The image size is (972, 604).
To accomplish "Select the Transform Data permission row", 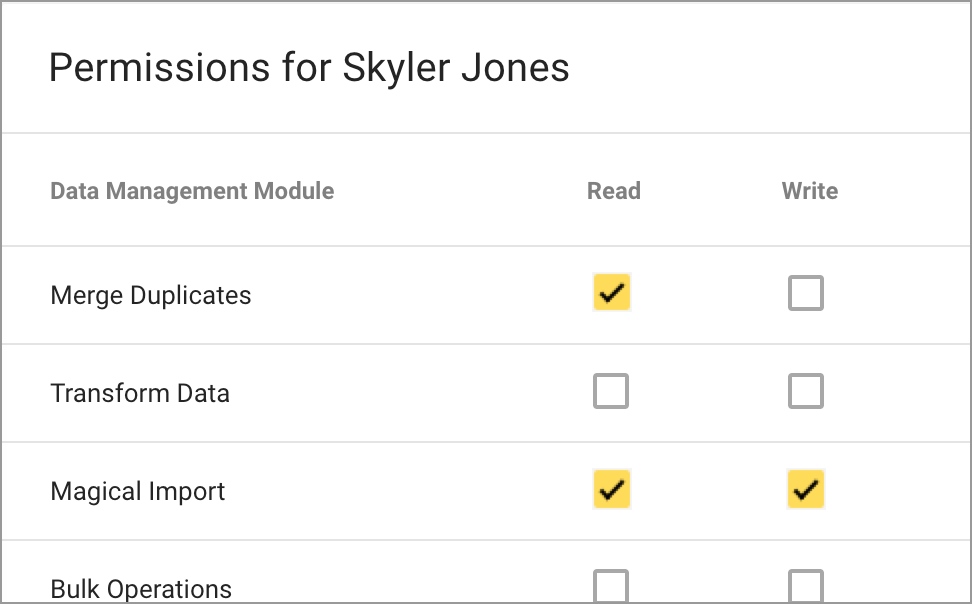I will (x=140, y=393).
